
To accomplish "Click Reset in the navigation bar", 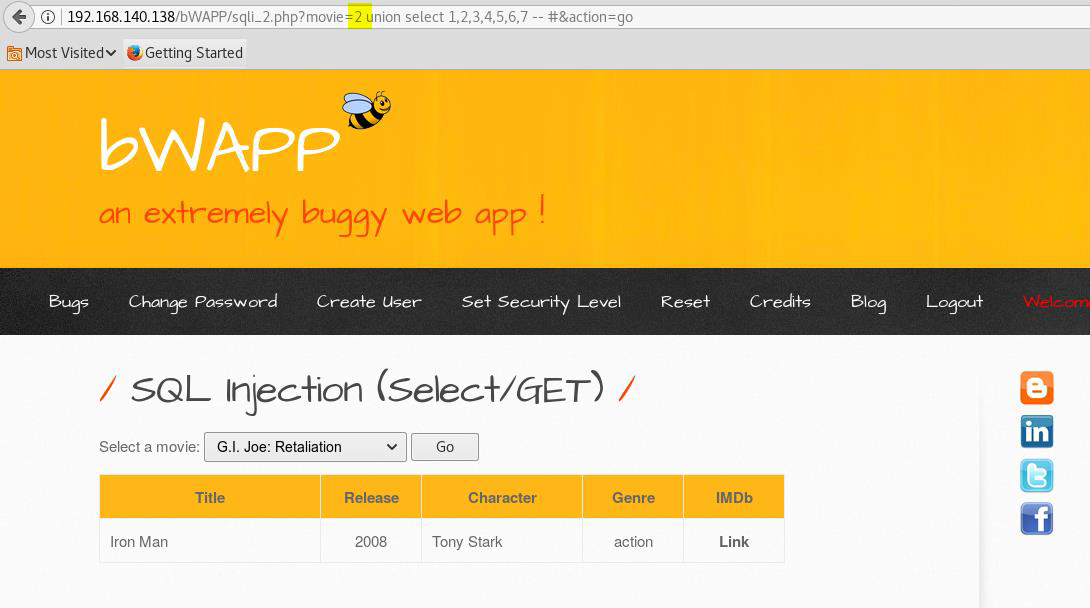I will 685,302.
